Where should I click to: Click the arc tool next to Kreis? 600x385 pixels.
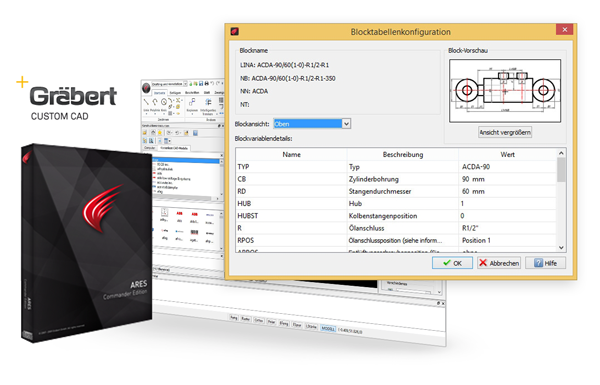(170, 100)
